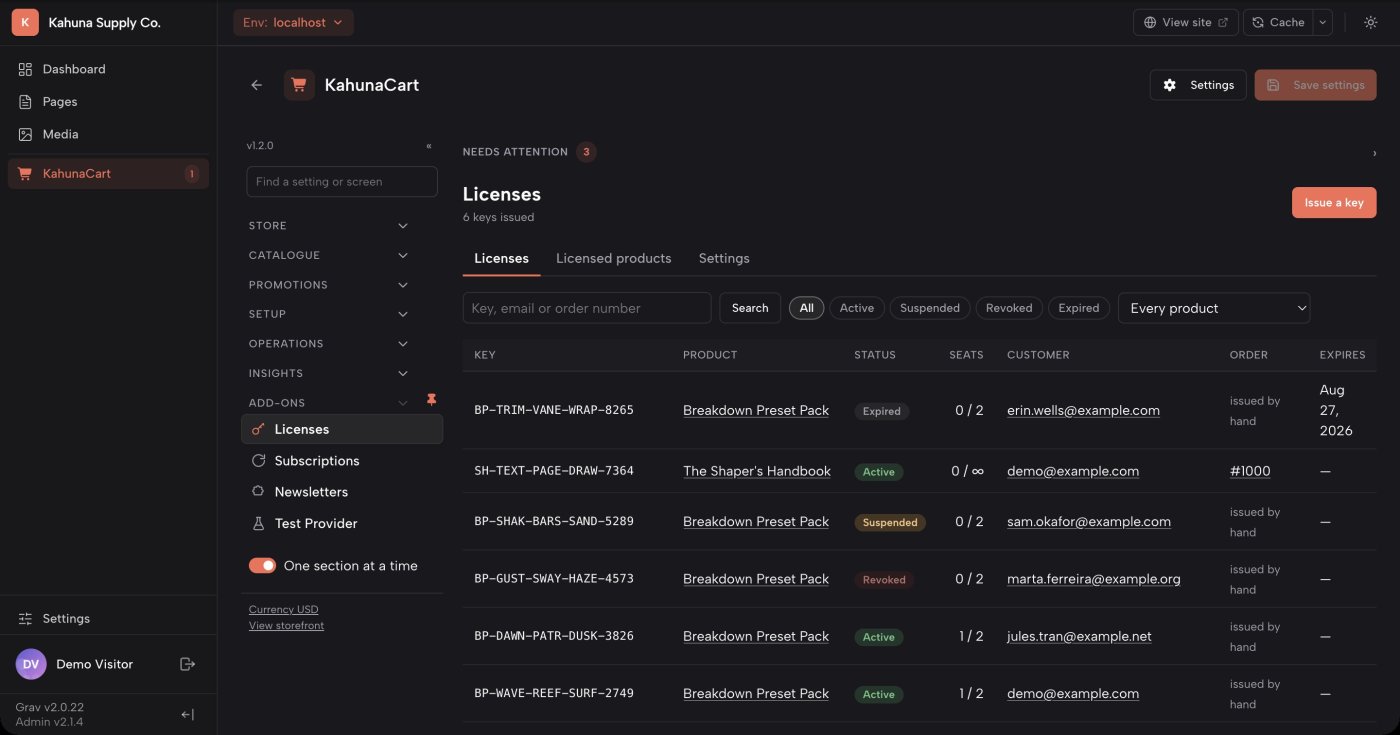Screen dimensions: 1400x735
Task: Filter licenses by Expired status
Action: click(x=1079, y=308)
